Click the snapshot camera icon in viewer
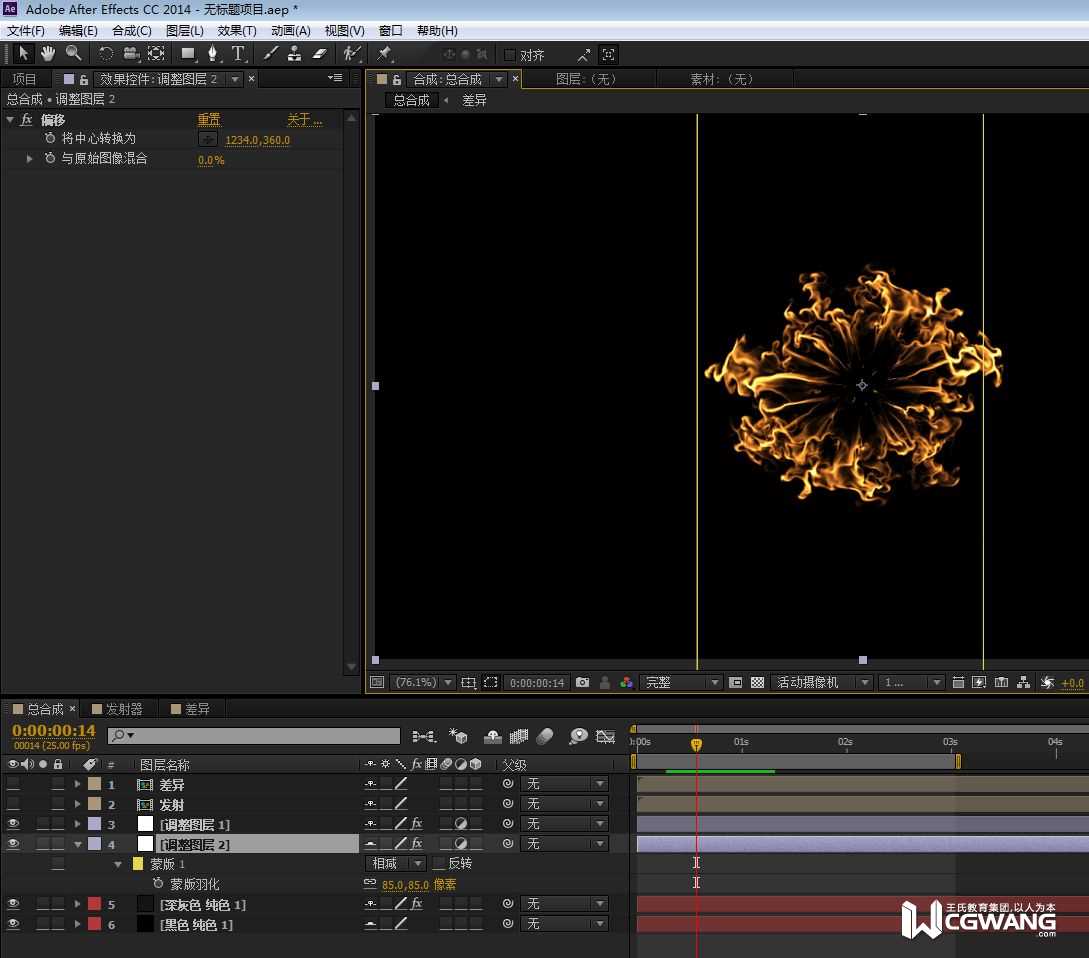This screenshot has width=1089, height=958. point(582,683)
